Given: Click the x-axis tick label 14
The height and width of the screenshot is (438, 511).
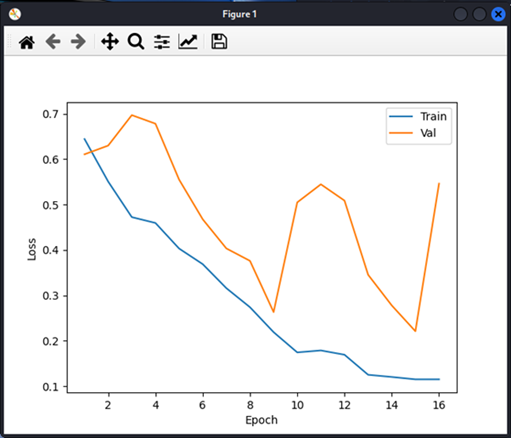Looking at the screenshot, I should pos(392,405).
